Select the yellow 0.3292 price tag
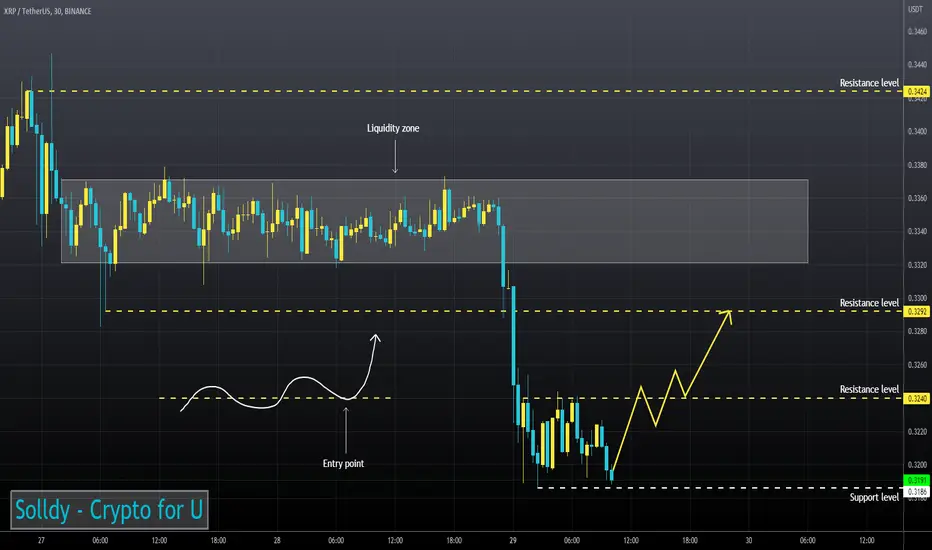Screen dimensions: 932x550 coord(917,312)
